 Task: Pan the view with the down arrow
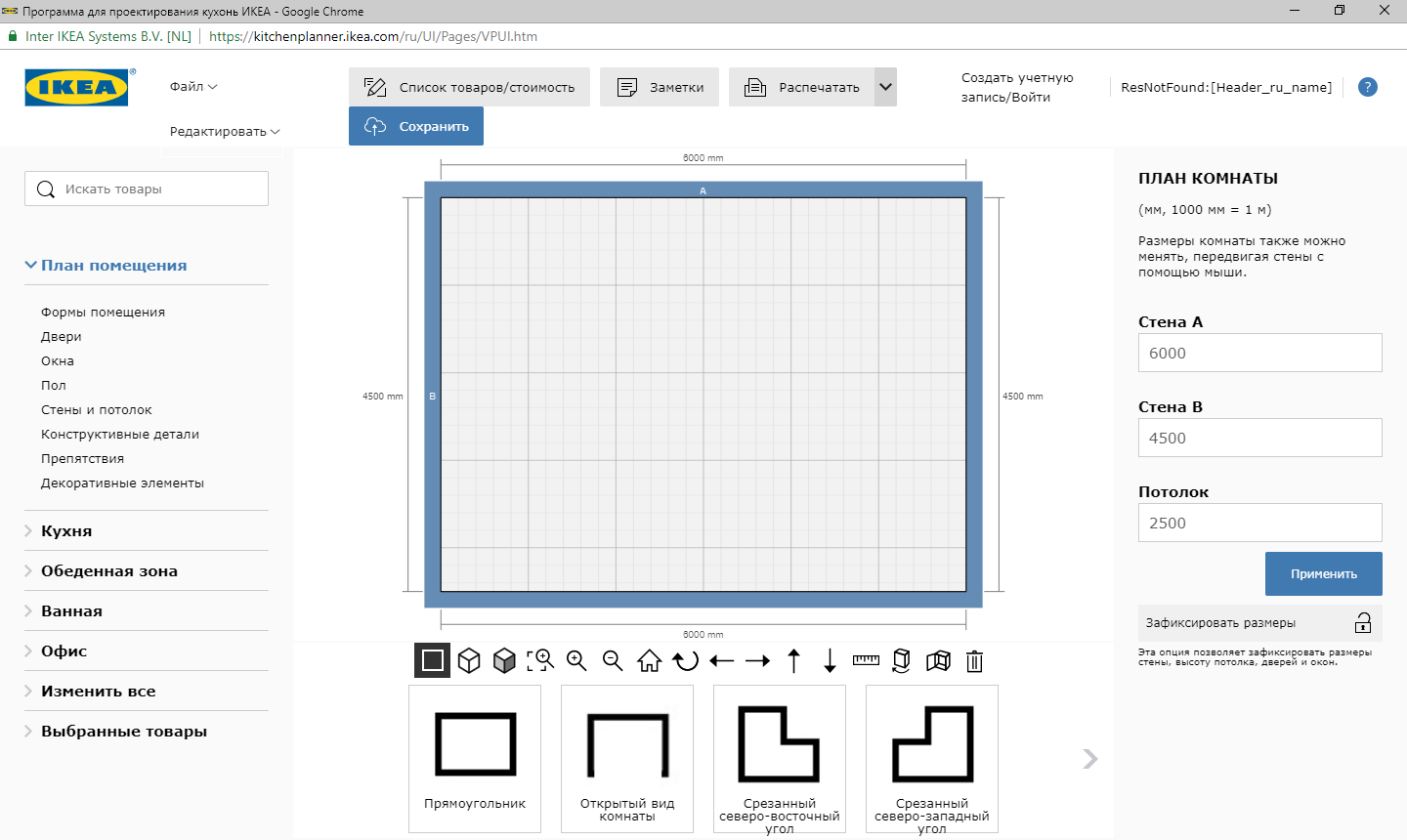click(x=830, y=661)
